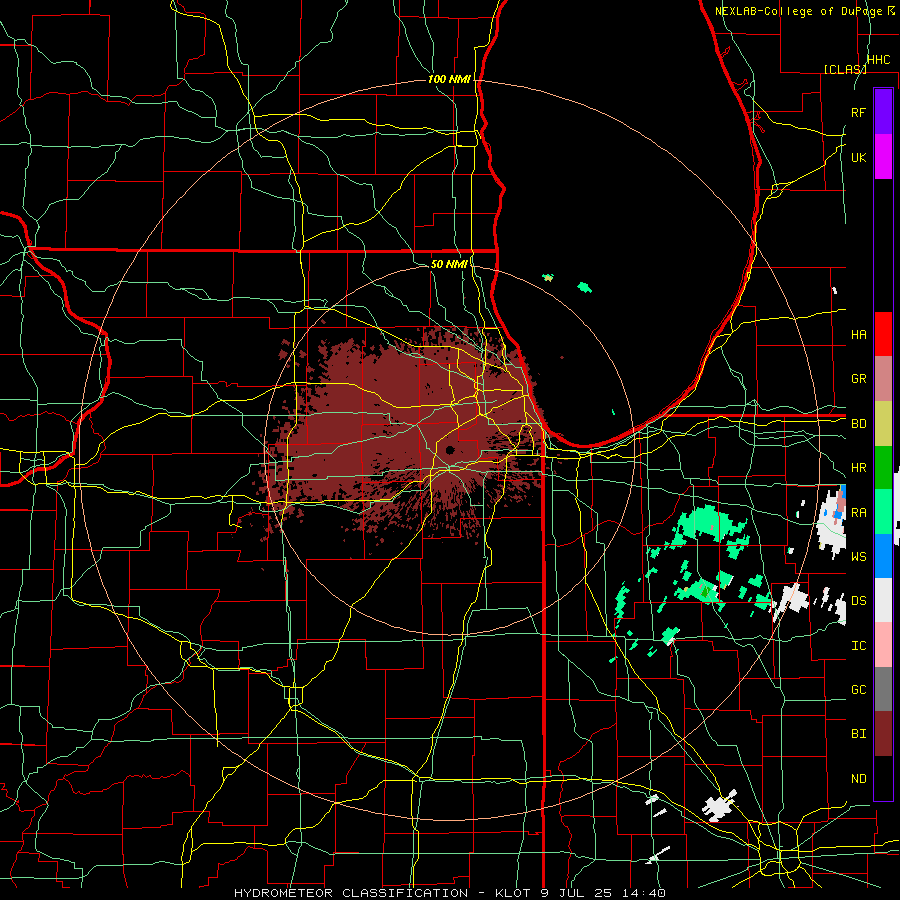Select the pink IC legend swatch
Image resolution: width=900 pixels, height=900 pixels.
[883, 645]
